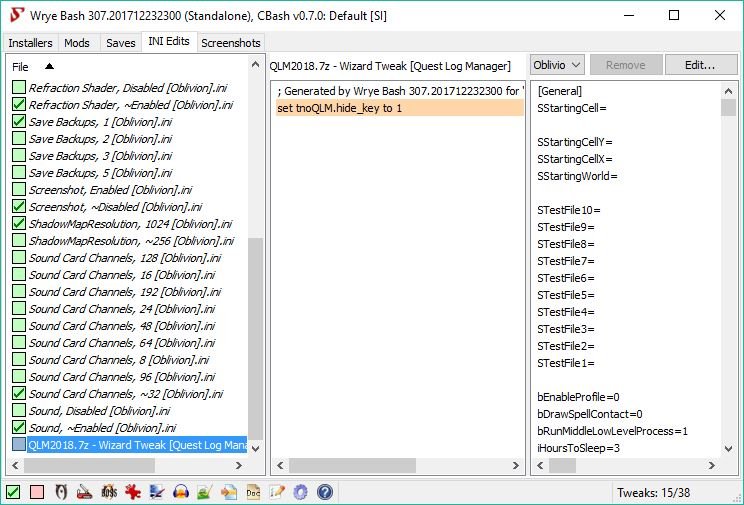Click the Wrye Bash logo in title bar
Screen dimensions: 744x505
pyautogui.click(x=17, y=15)
